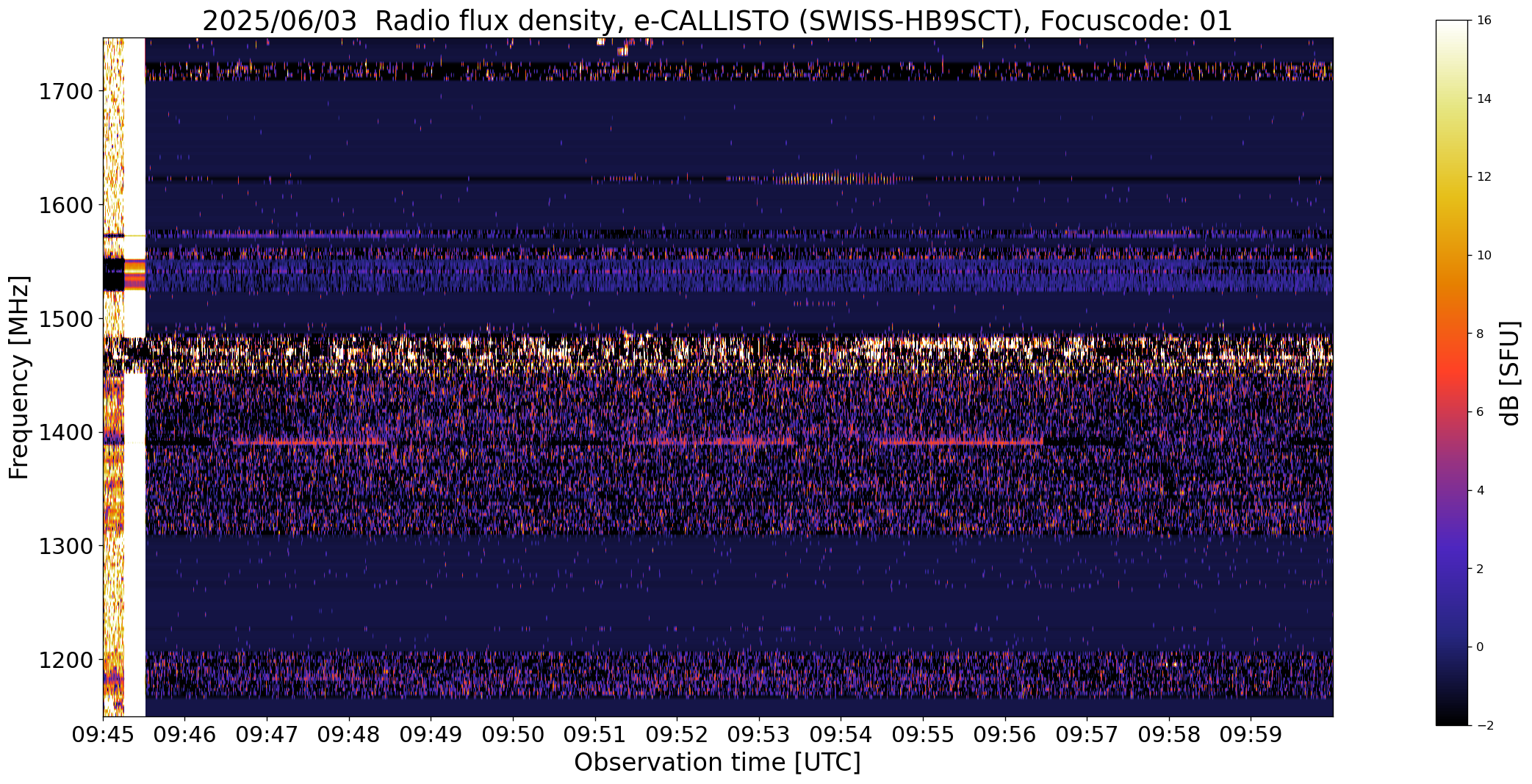This screenshot has height=784, width=1532.
Task: Click the colorbar tick value 8
Action: click(x=1481, y=334)
